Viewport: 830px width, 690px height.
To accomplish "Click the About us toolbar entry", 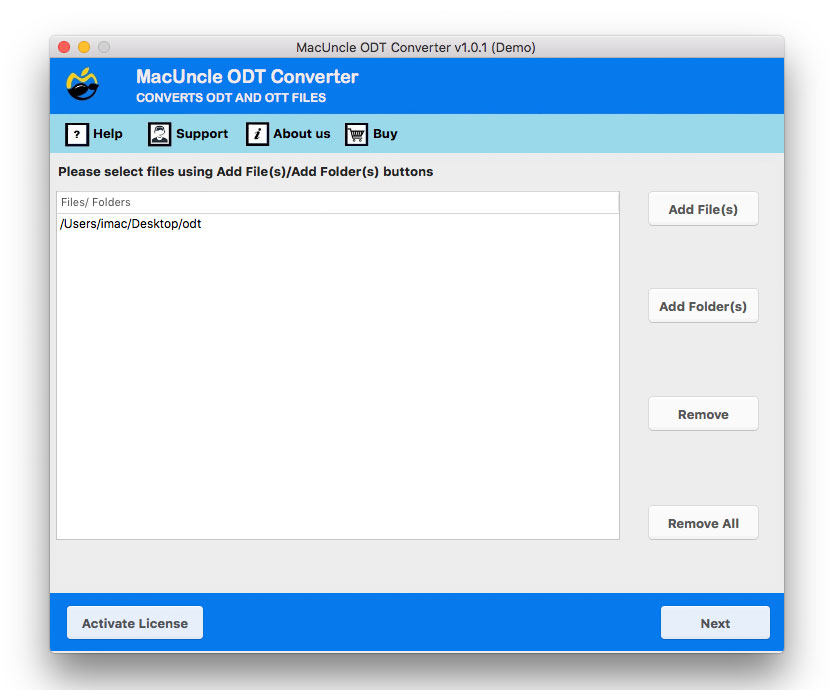I will [x=300, y=134].
